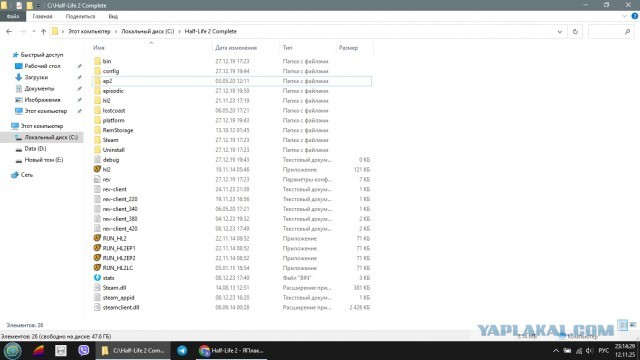The height and width of the screenshot is (360, 640).
Task: Open Новый том (E:) drive
Action: [44, 160]
